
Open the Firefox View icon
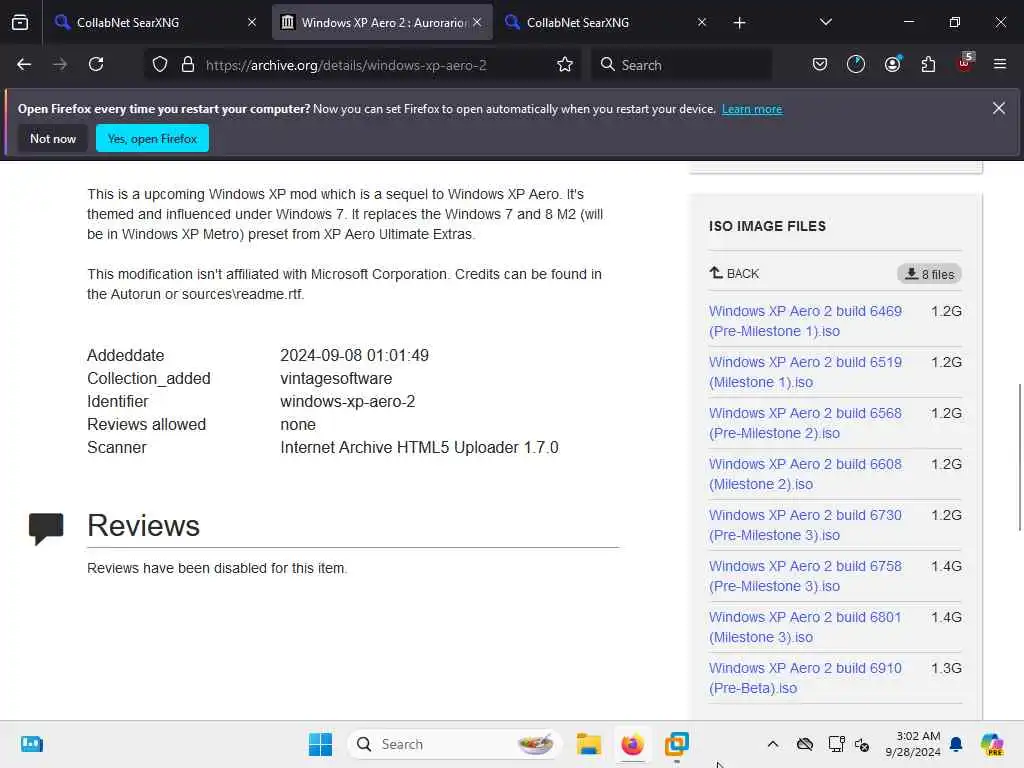pyautogui.click(x=20, y=22)
